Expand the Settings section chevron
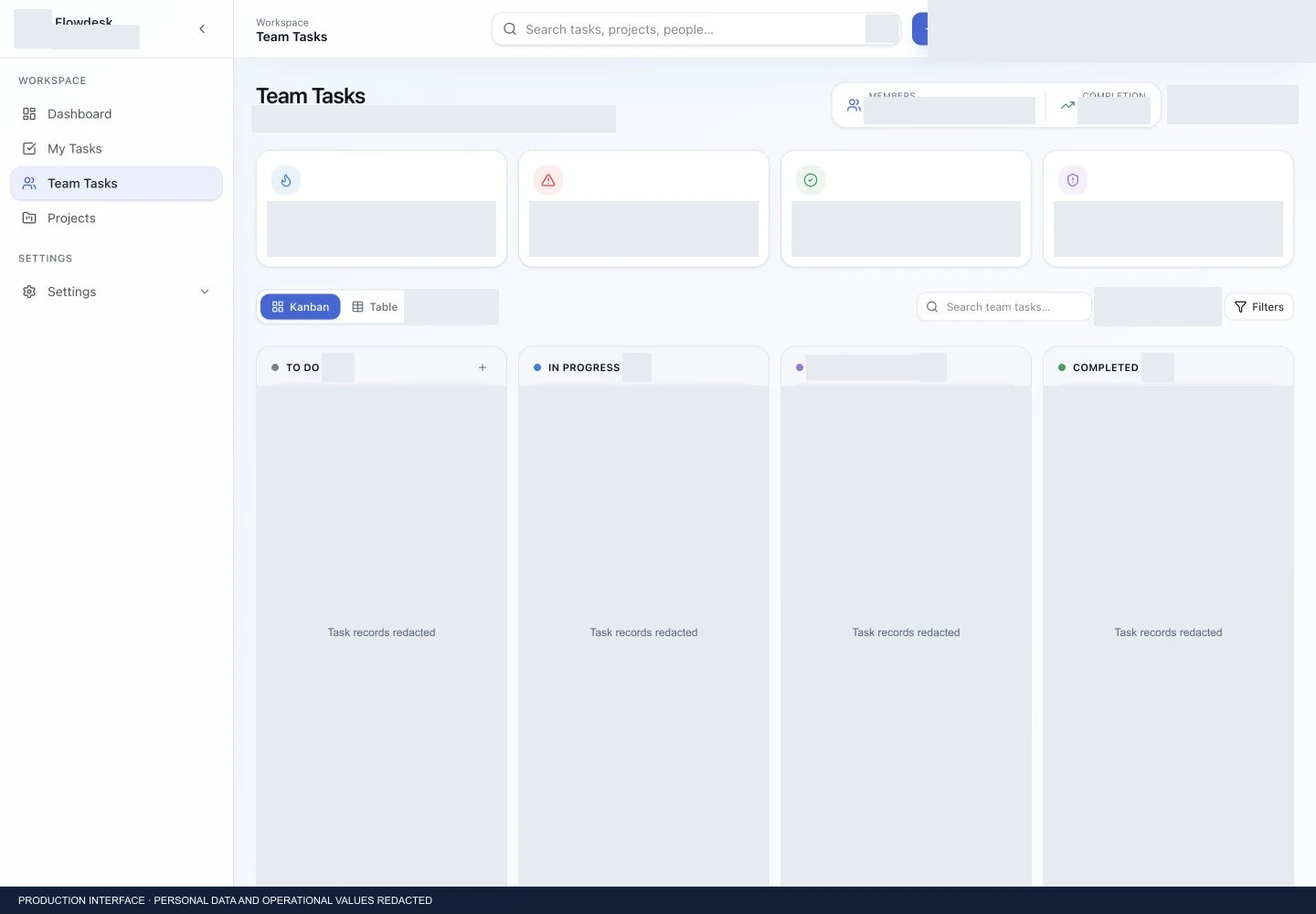This screenshot has width=1316, height=914. coord(205,292)
